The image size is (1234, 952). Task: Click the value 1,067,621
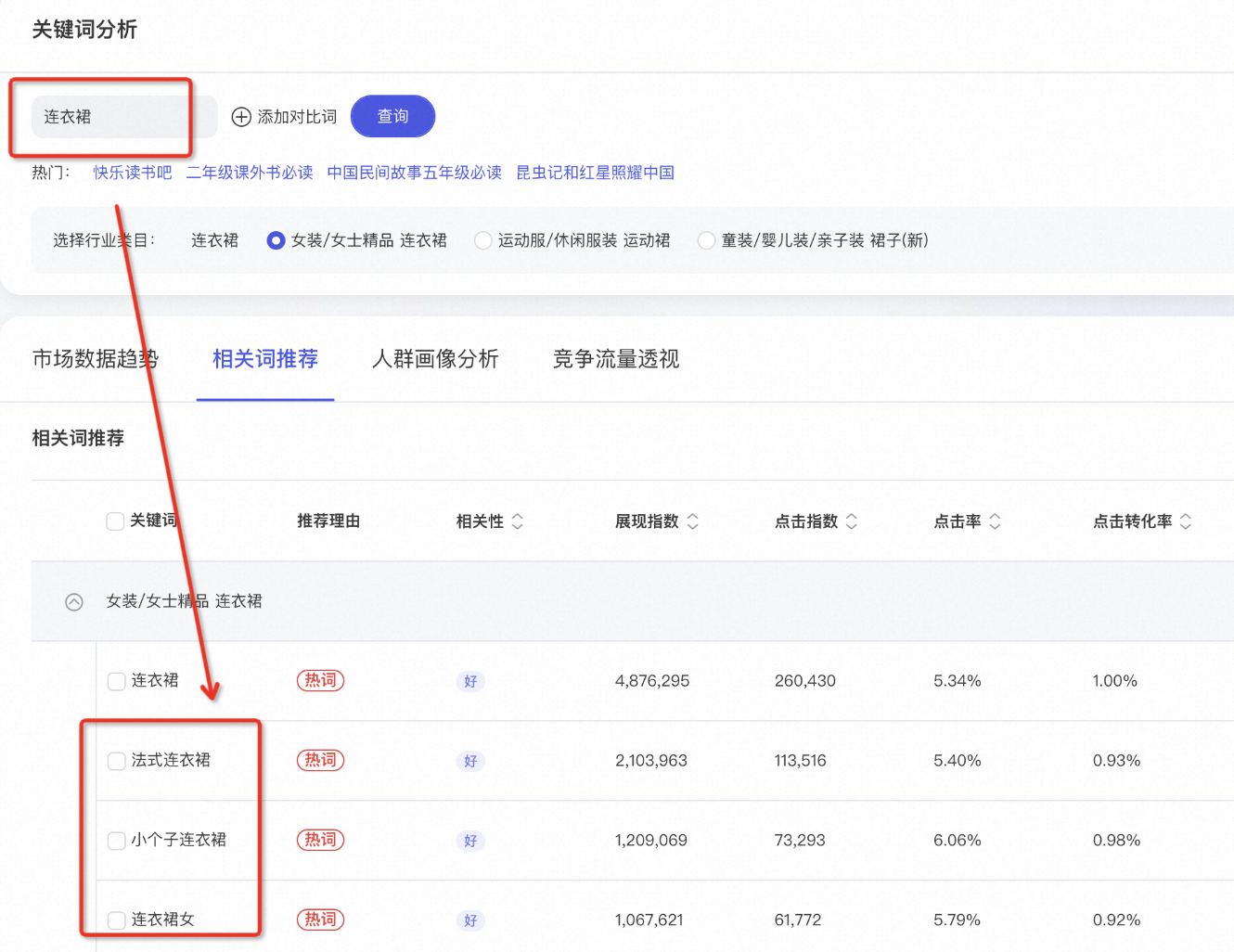tap(649, 920)
